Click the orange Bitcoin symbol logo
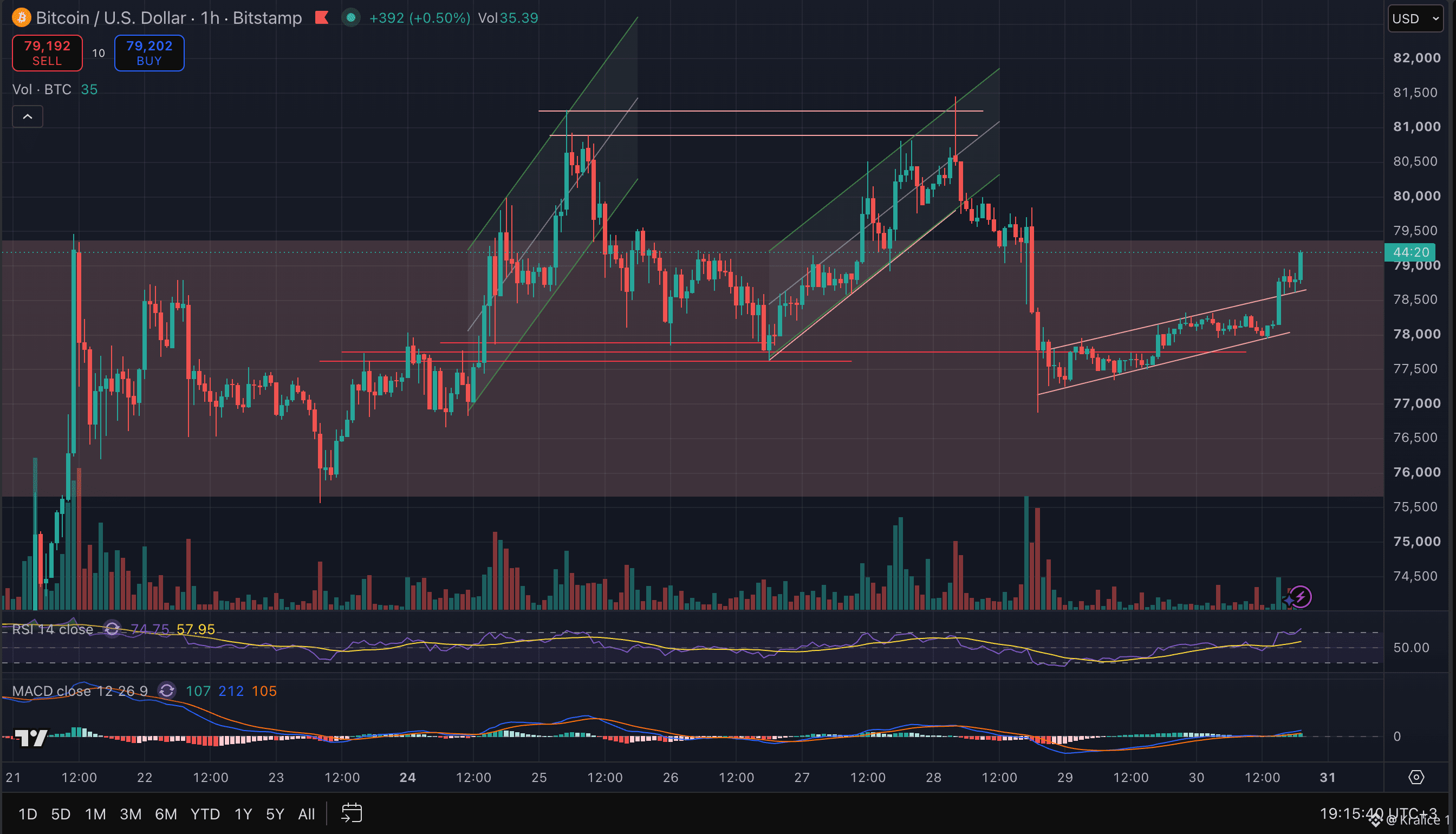This screenshot has height=834, width=1456. coord(22,18)
